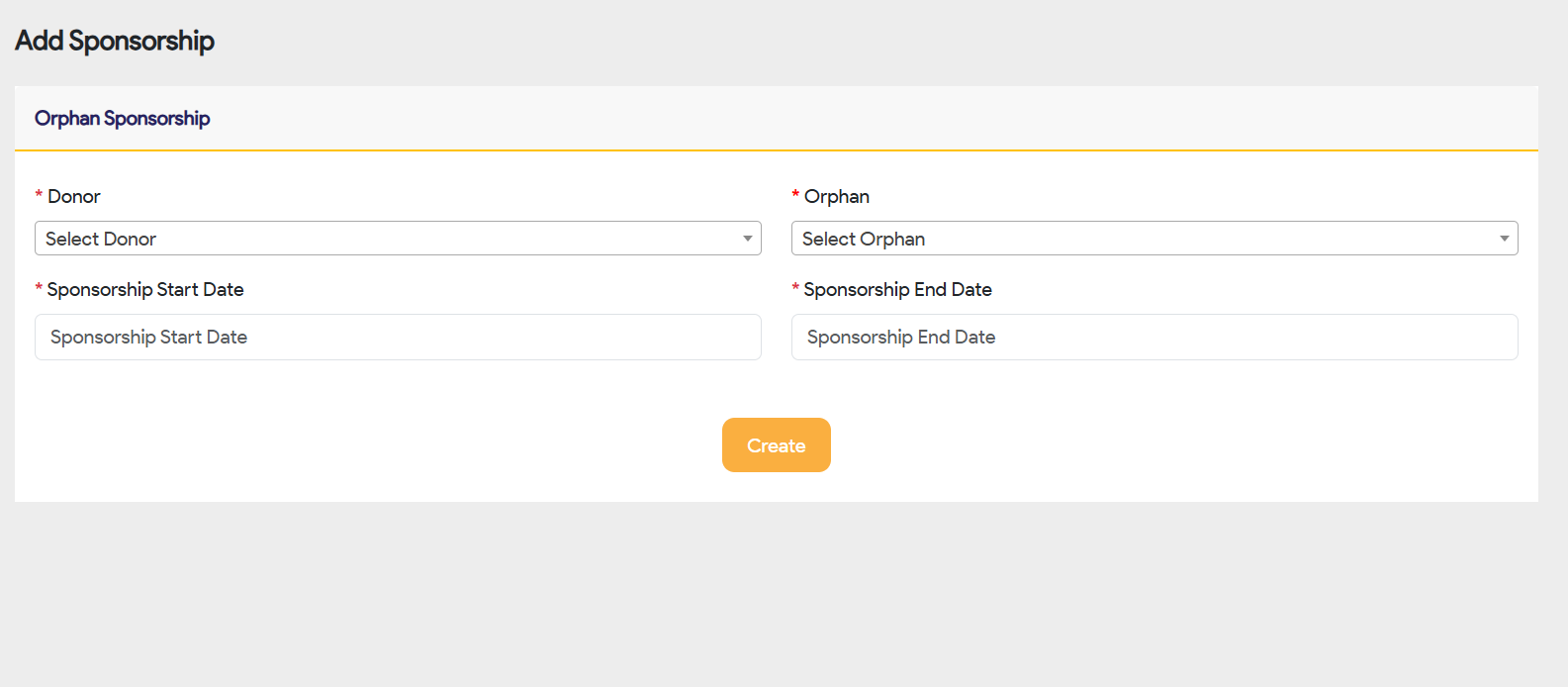Click the Select Orphan placeholder text

tap(864, 240)
